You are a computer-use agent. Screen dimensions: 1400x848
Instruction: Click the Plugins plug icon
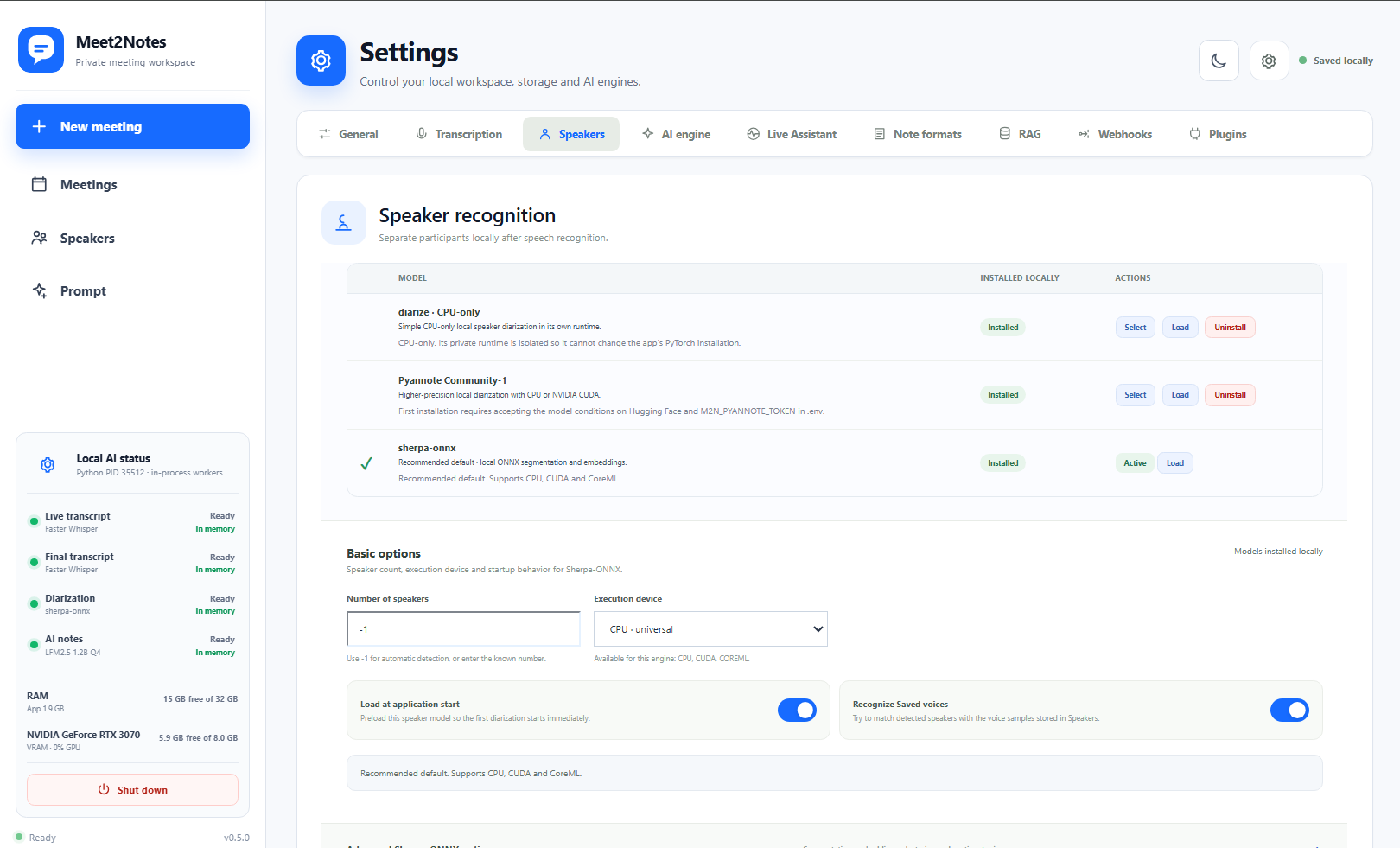point(1195,134)
